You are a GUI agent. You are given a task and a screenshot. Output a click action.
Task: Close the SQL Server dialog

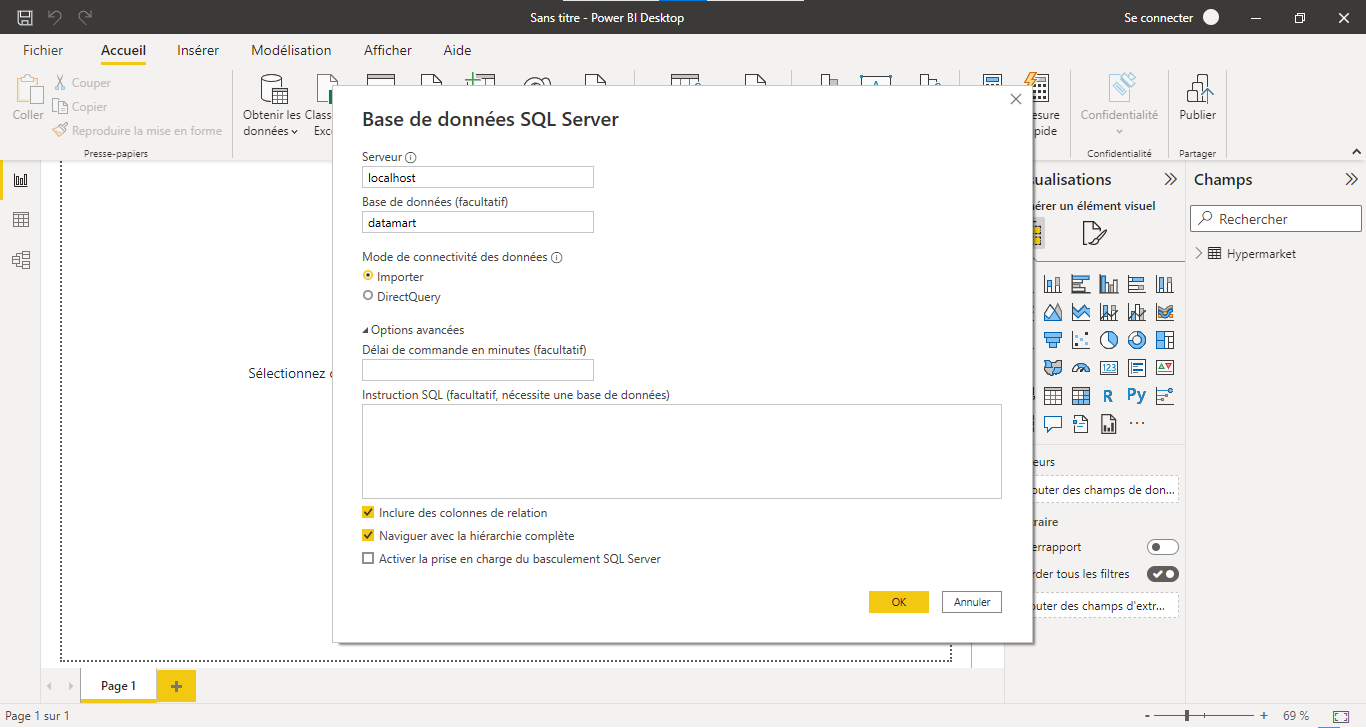[1016, 99]
